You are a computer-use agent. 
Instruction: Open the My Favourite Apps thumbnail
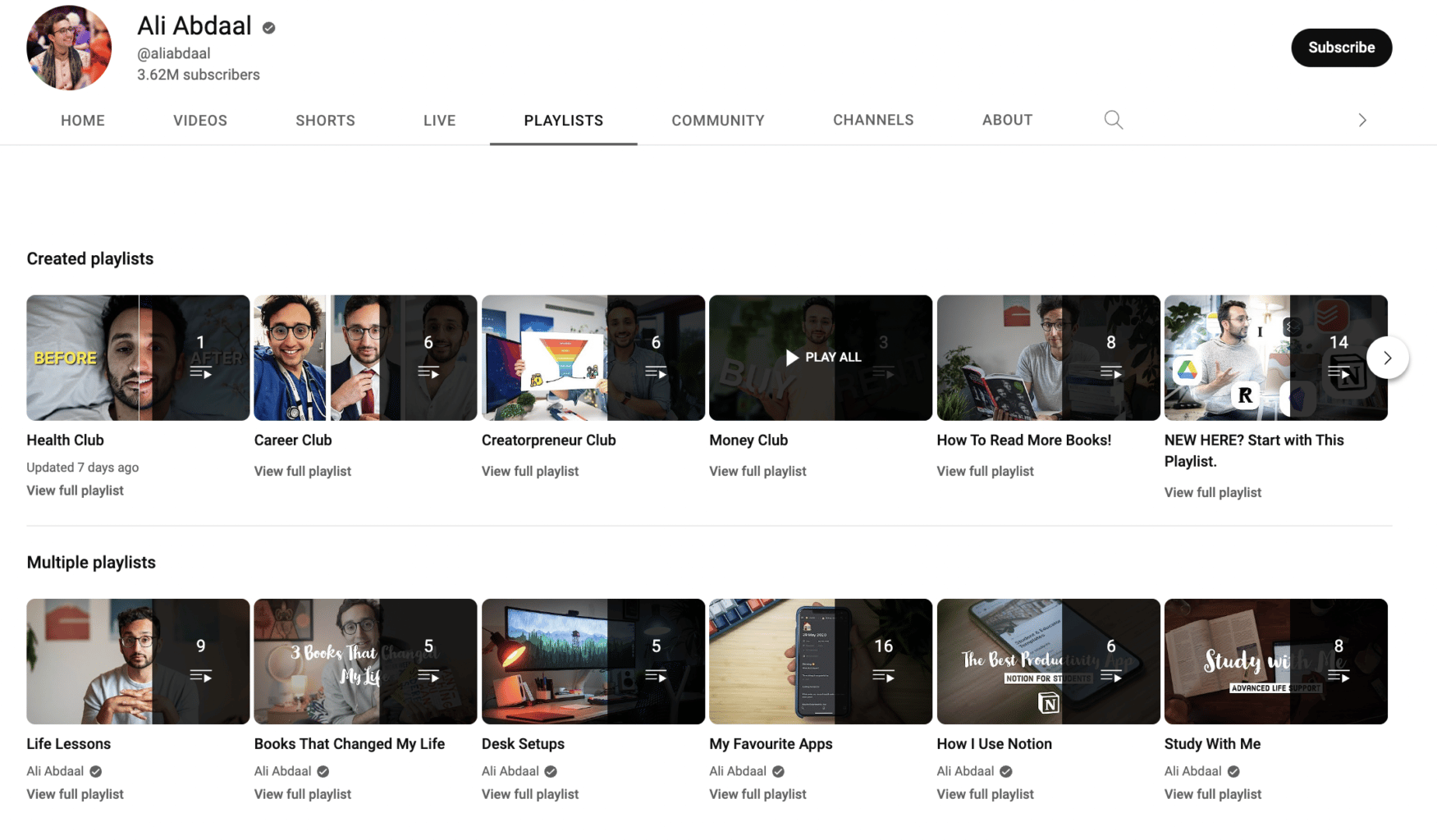tap(821, 661)
